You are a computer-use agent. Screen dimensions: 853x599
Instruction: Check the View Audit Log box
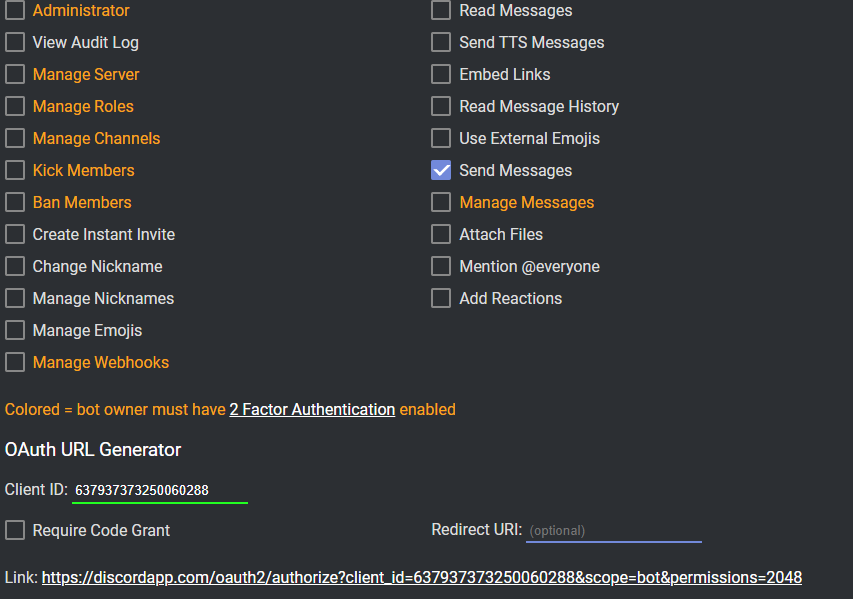(x=15, y=43)
